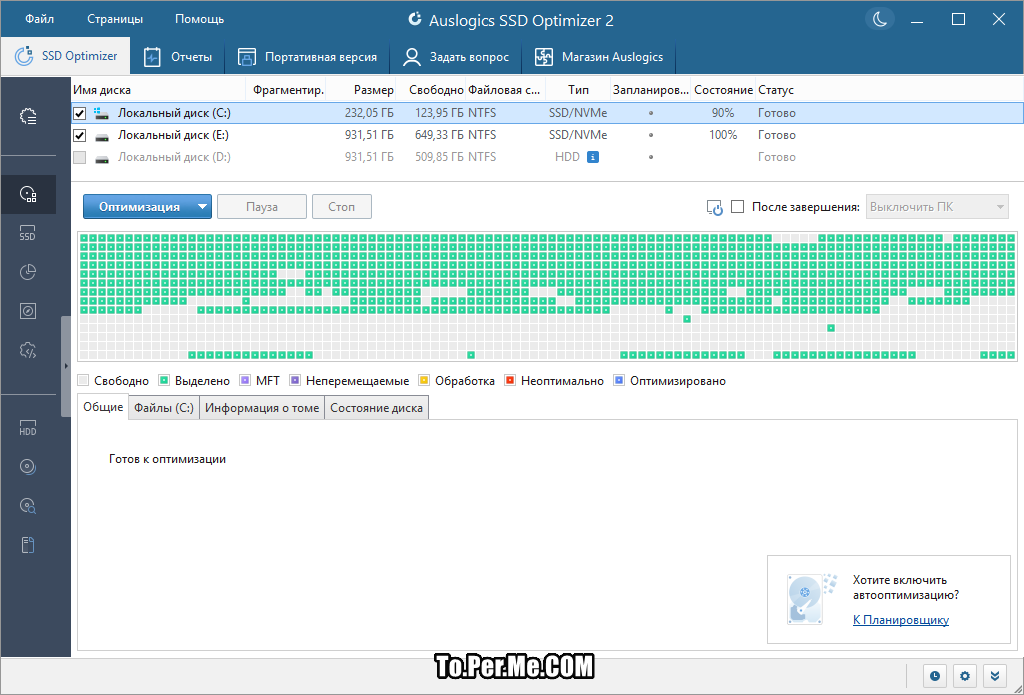1024x695 pixels.
Task: Click the HDD icon in left sidebar
Action: click(x=28, y=429)
